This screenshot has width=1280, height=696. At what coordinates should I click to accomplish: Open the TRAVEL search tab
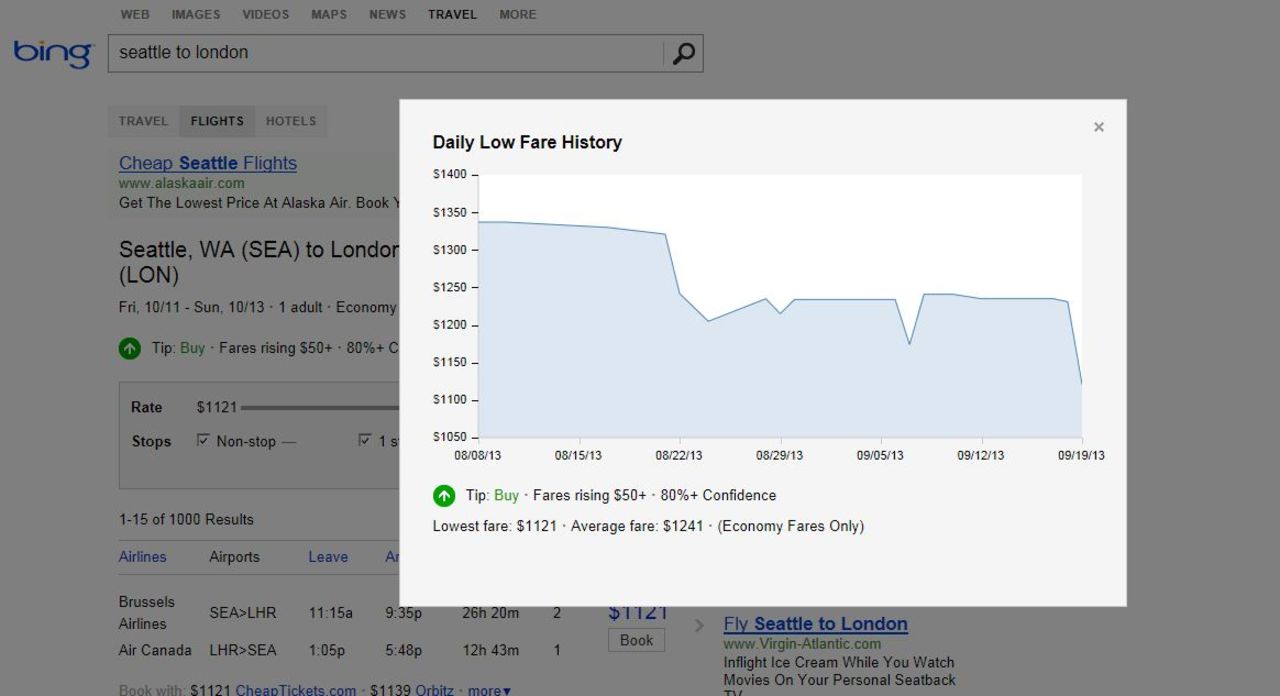pyautogui.click(x=452, y=14)
